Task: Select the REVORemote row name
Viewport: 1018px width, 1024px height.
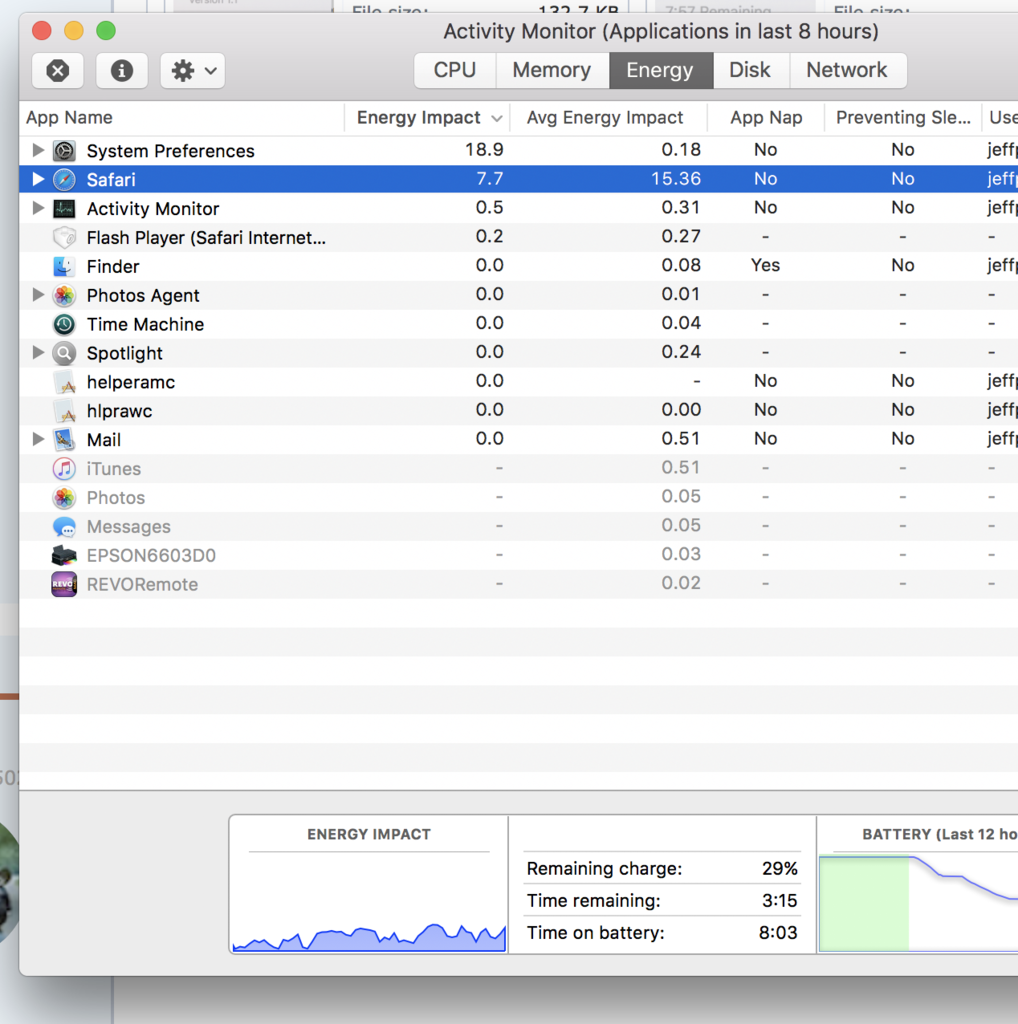Action: 142,584
